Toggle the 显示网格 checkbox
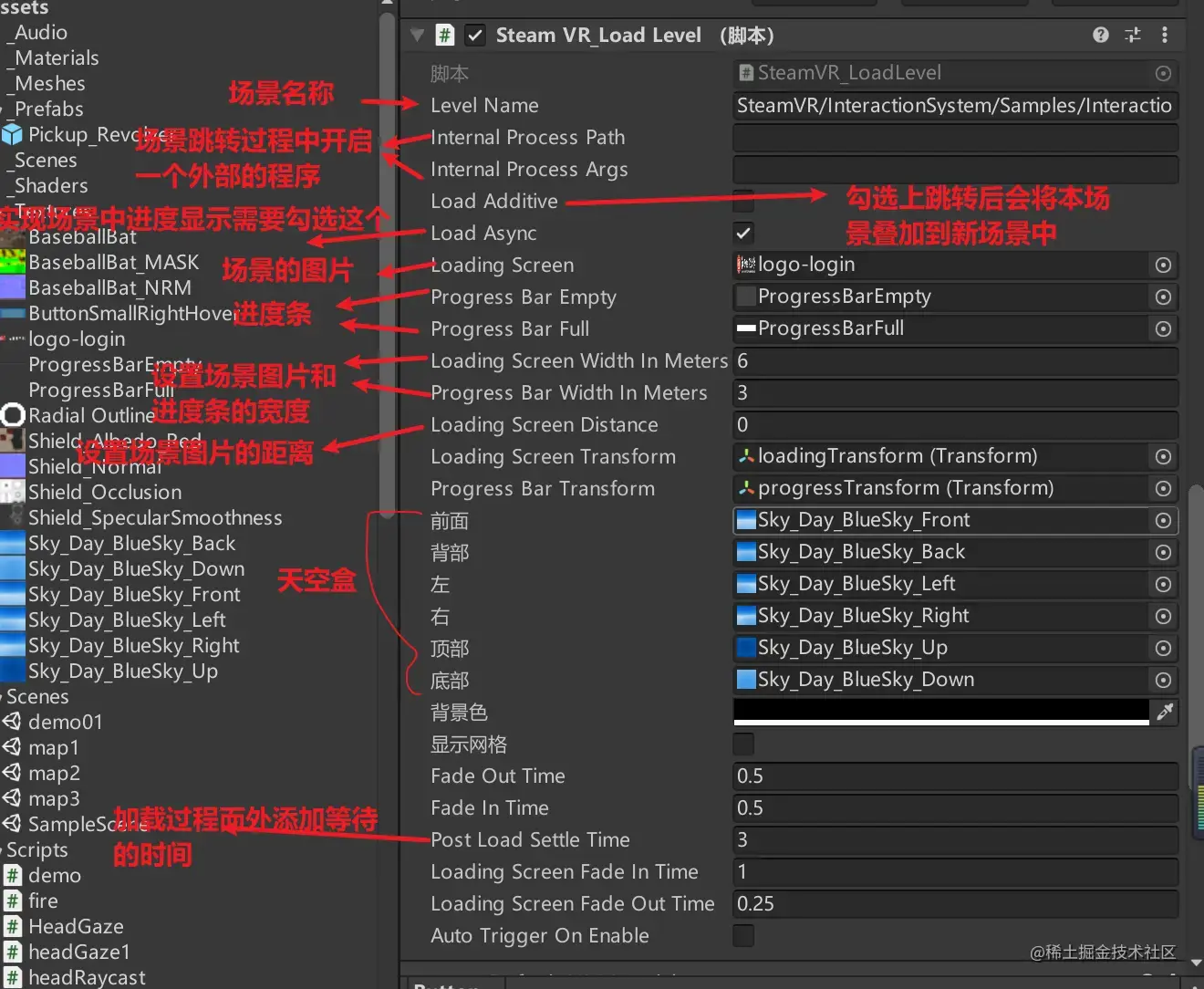This screenshot has width=1204, height=989. 744,744
